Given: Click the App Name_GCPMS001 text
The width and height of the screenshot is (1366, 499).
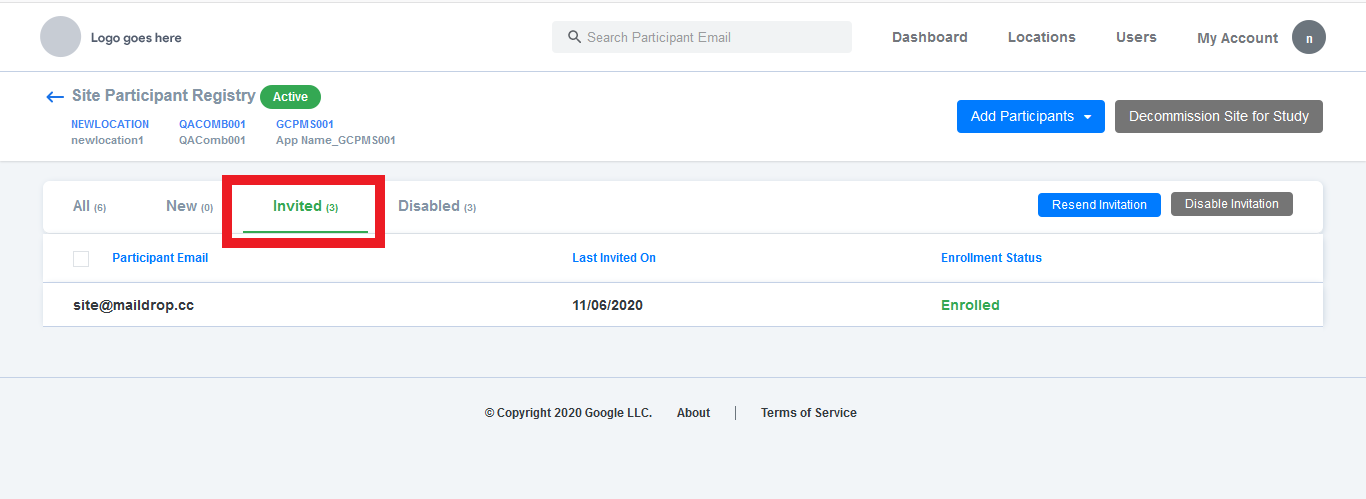Looking at the screenshot, I should coord(336,140).
